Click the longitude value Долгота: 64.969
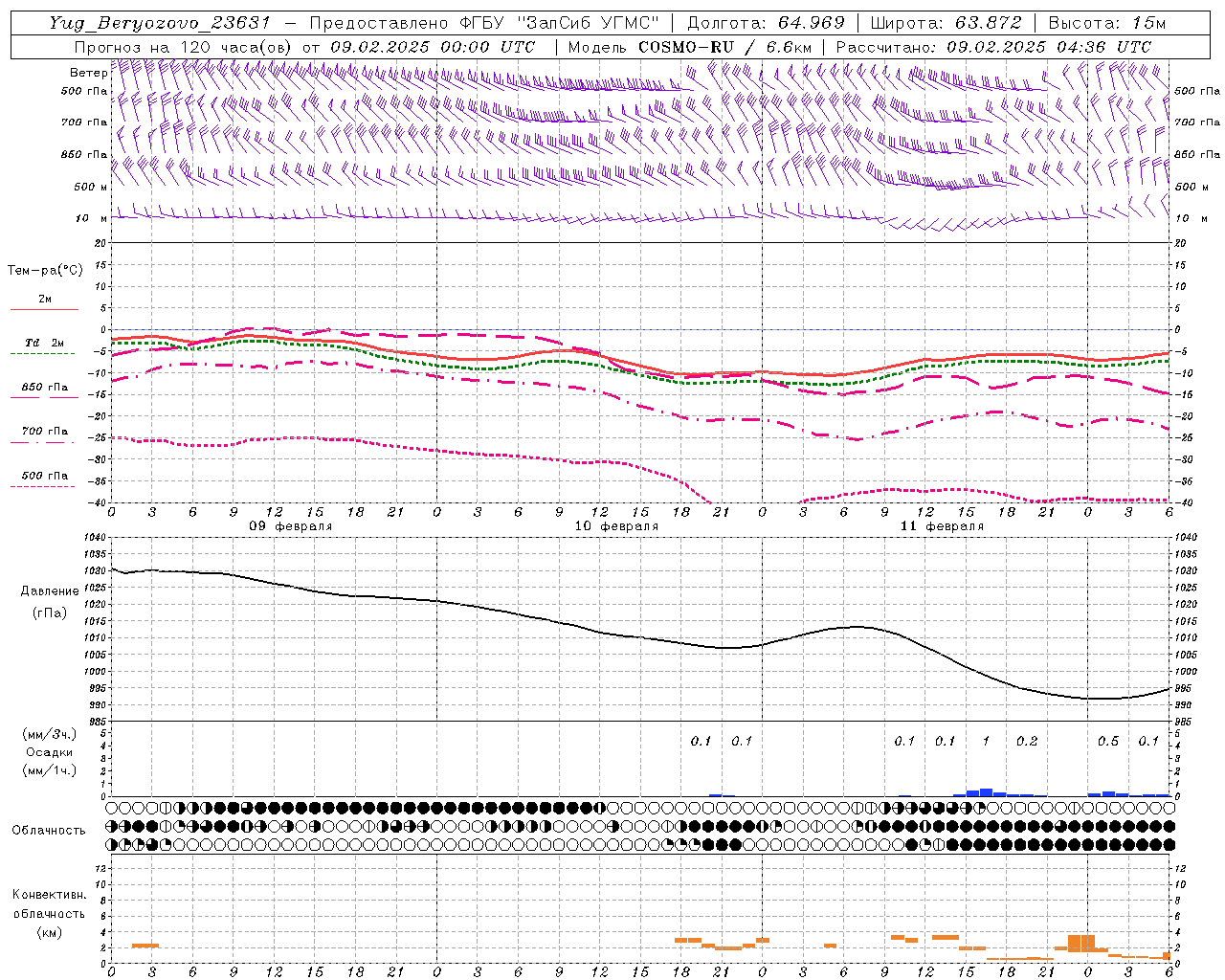The width and height of the screenshot is (1225, 980). click(x=767, y=23)
